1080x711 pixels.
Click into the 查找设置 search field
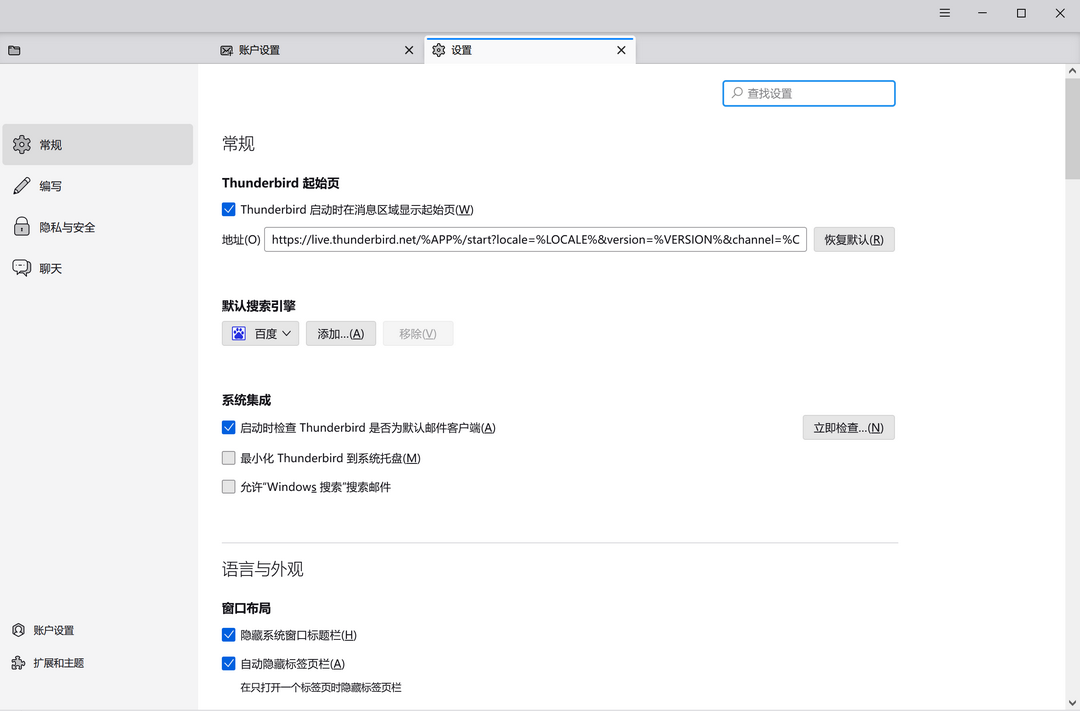pos(808,93)
